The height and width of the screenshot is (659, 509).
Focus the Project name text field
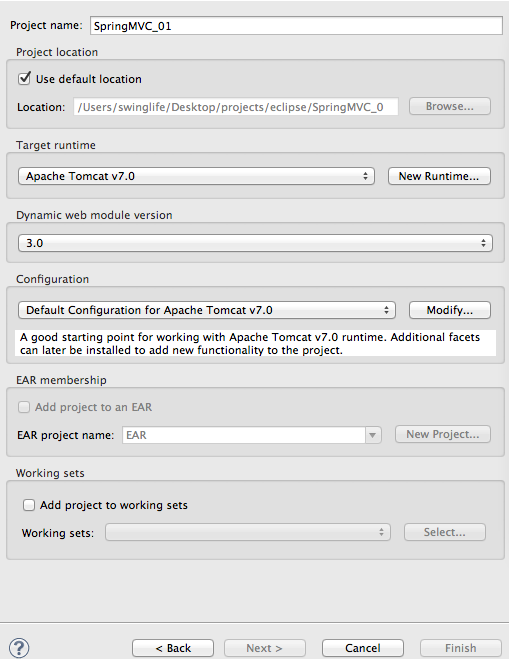296,26
